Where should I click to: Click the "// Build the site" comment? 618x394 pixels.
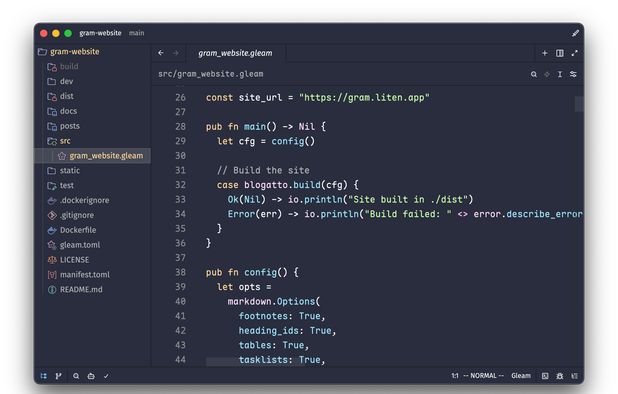263,170
